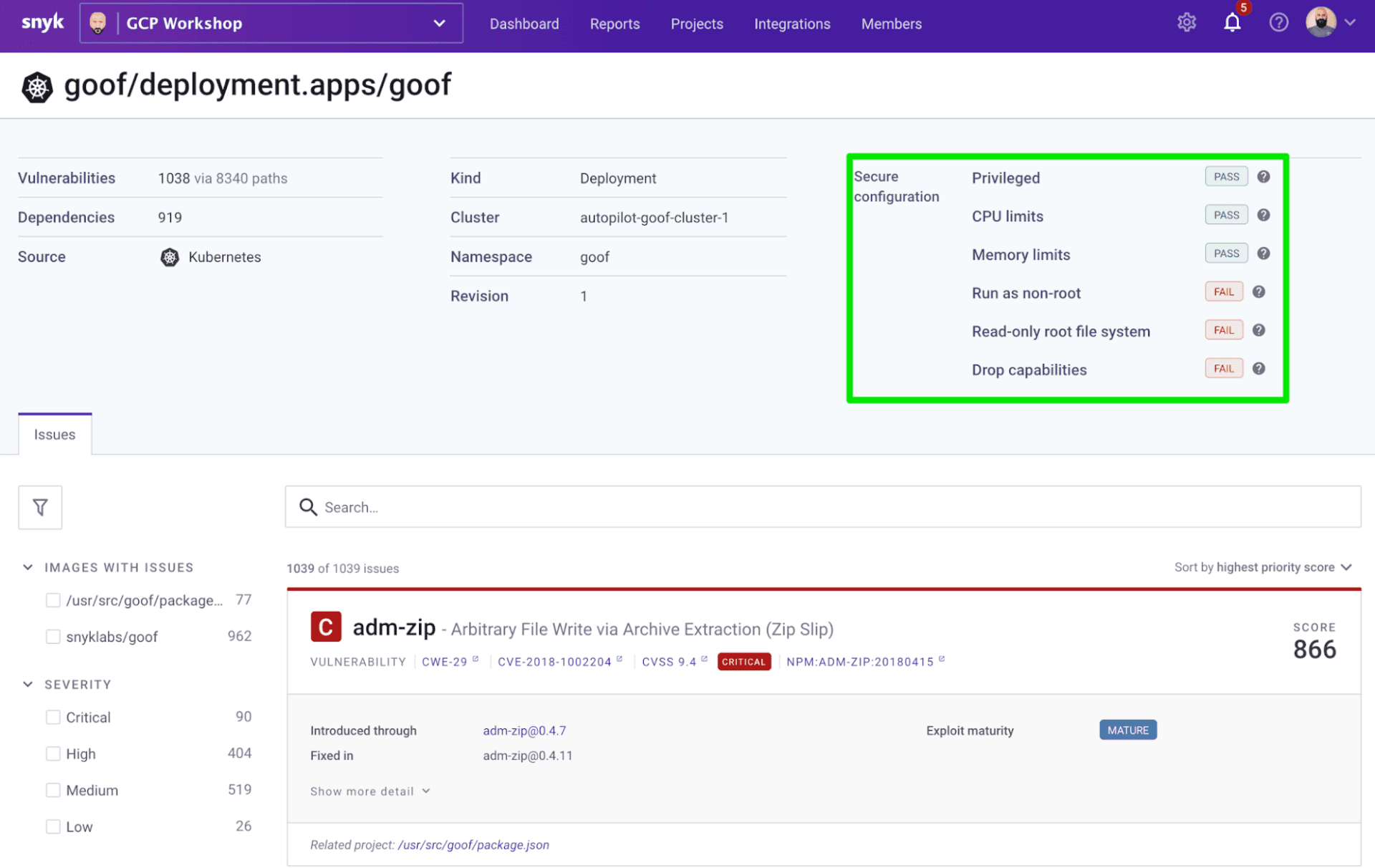1375x868 pixels.
Task: Click the Kubernetes source icon
Action: tap(170, 257)
